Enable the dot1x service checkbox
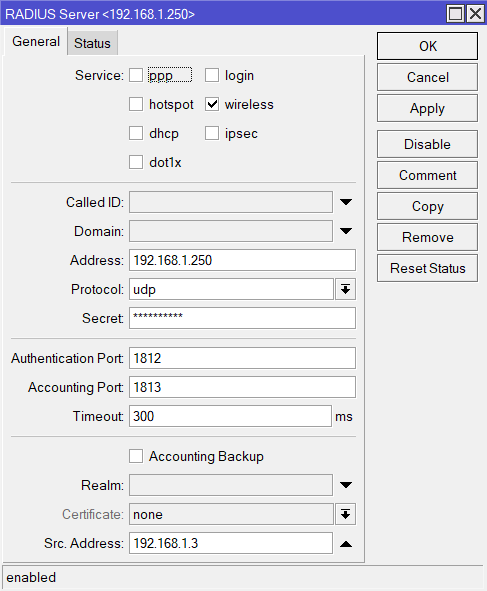This screenshot has width=487, height=591. click(x=136, y=162)
